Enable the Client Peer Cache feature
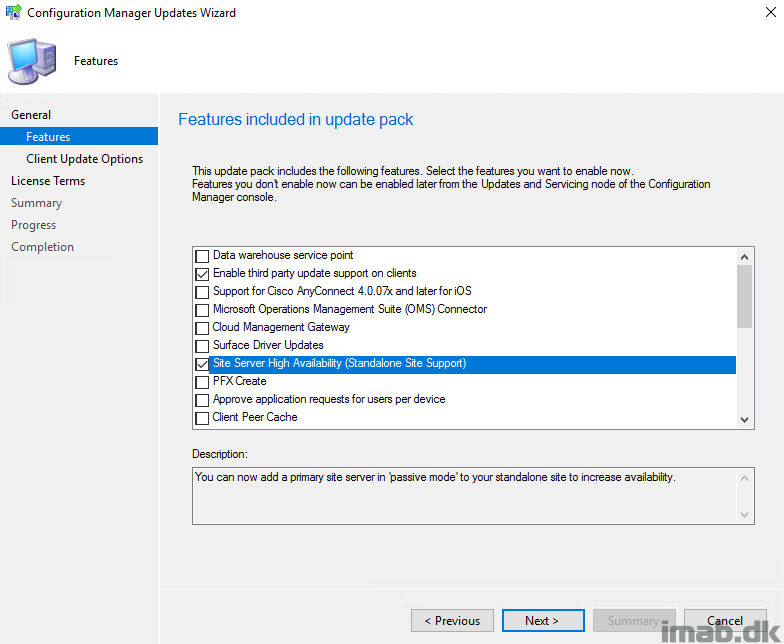The width and height of the screenshot is (784, 644). [x=202, y=418]
